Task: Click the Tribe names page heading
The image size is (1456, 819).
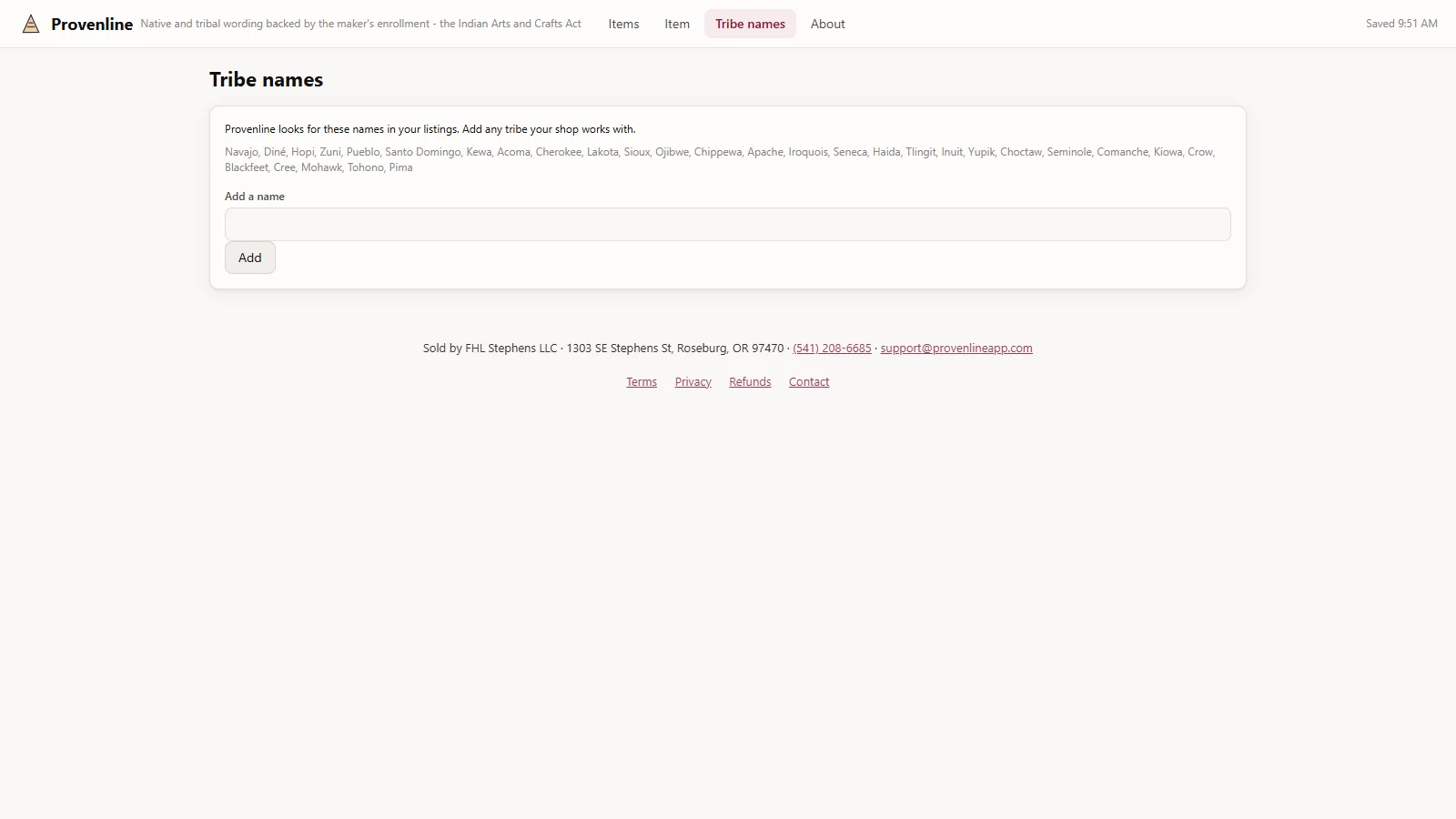Action: (x=266, y=79)
